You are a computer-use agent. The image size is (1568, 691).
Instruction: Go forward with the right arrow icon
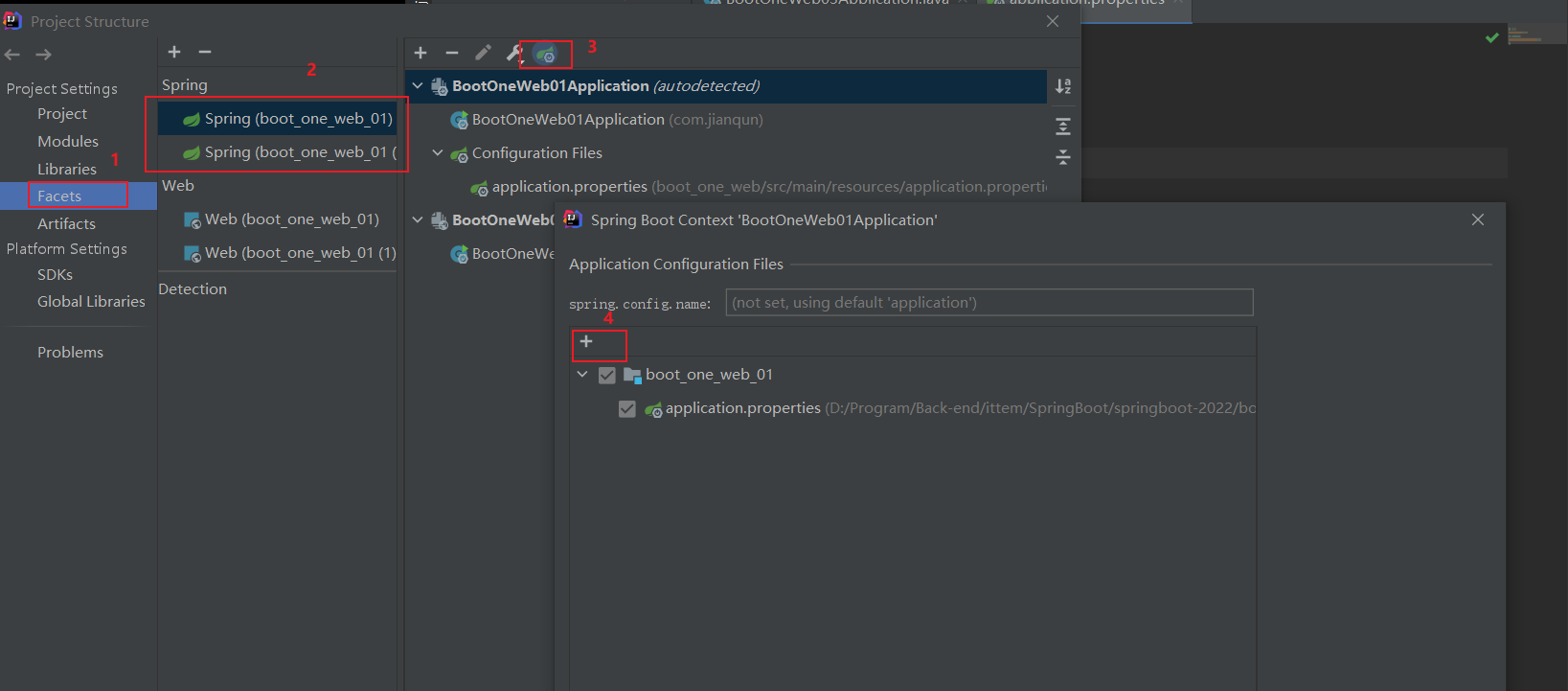click(43, 55)
